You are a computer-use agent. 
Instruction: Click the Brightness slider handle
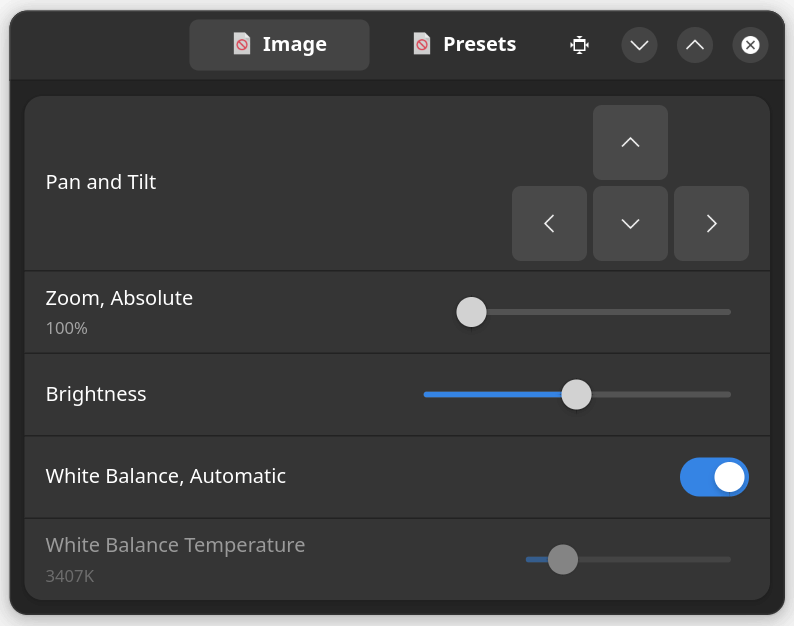click(576, 395)
